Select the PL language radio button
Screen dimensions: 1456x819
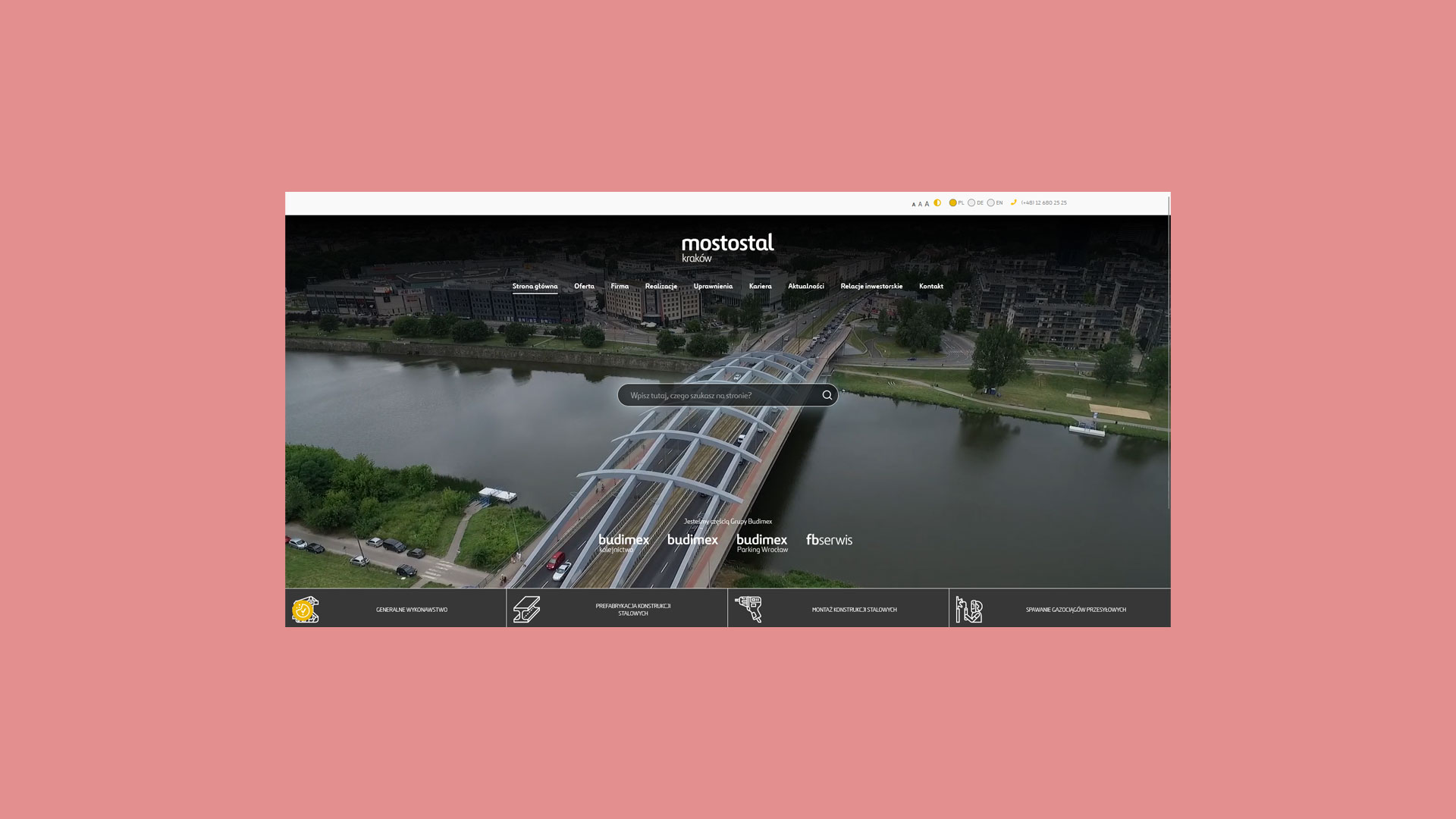953,202
